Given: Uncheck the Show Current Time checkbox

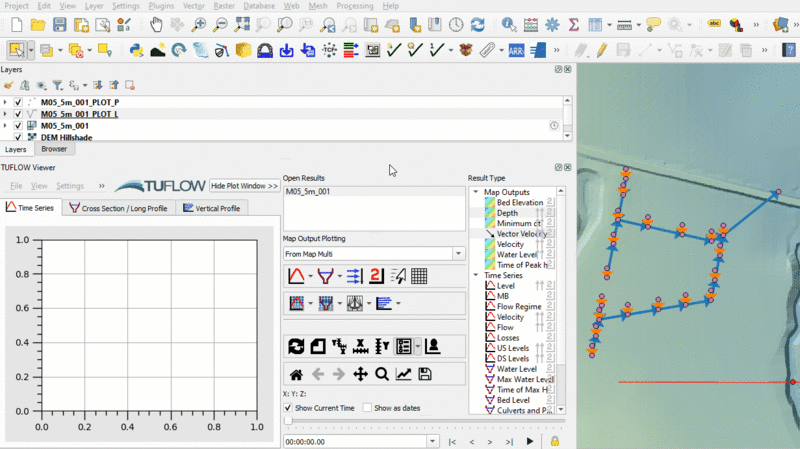Looking at the screenshot, I should [289, 408].
